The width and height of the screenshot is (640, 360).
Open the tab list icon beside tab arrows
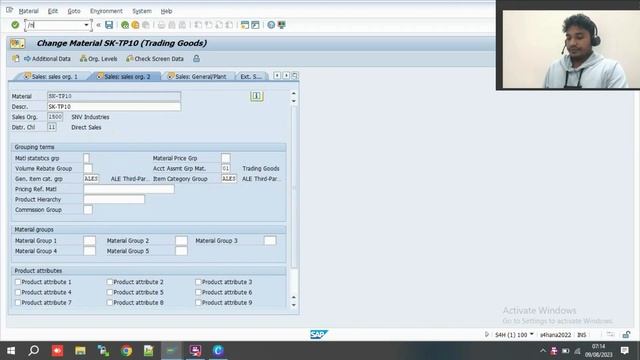[x=295, y=76]
